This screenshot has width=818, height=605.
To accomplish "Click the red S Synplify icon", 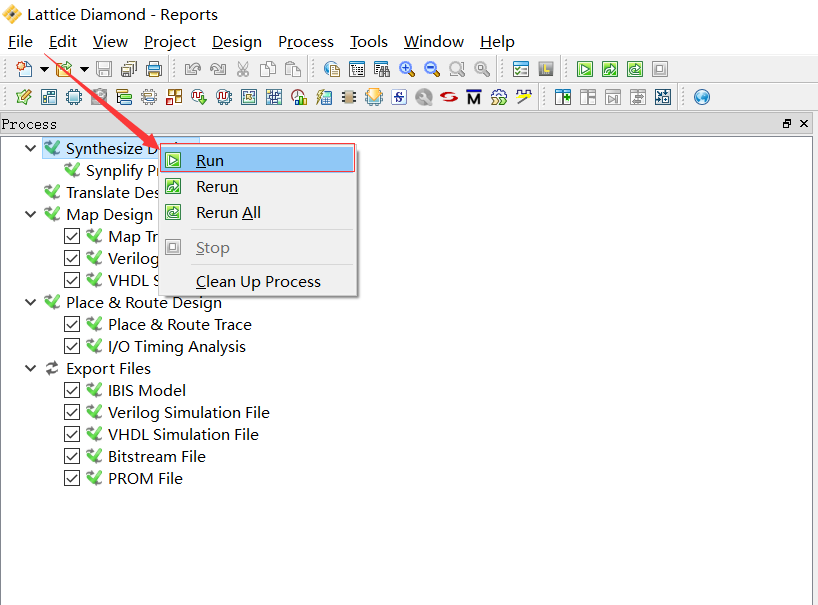I will click(449, 97).
